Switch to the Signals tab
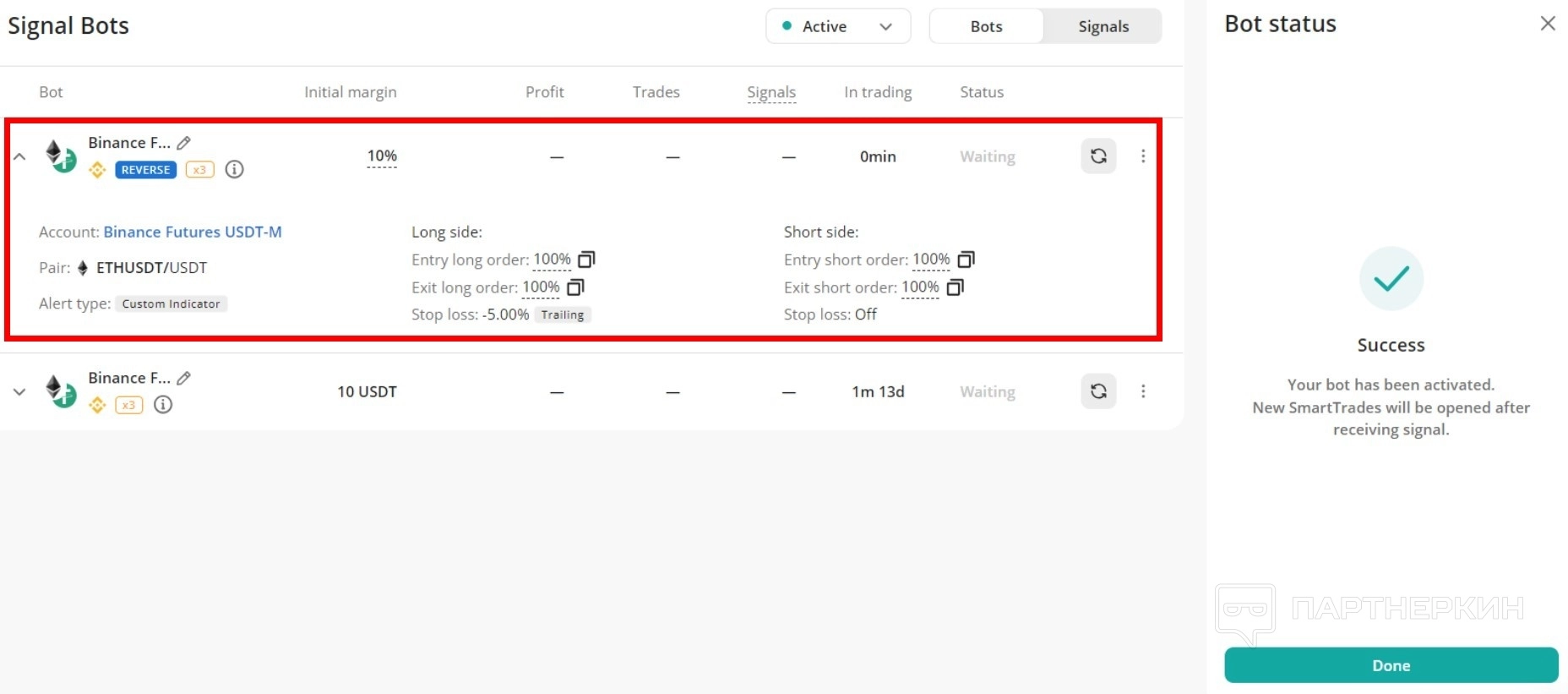The height and width of the screenshot is (694, 1568). click(x=1103, y=26)
